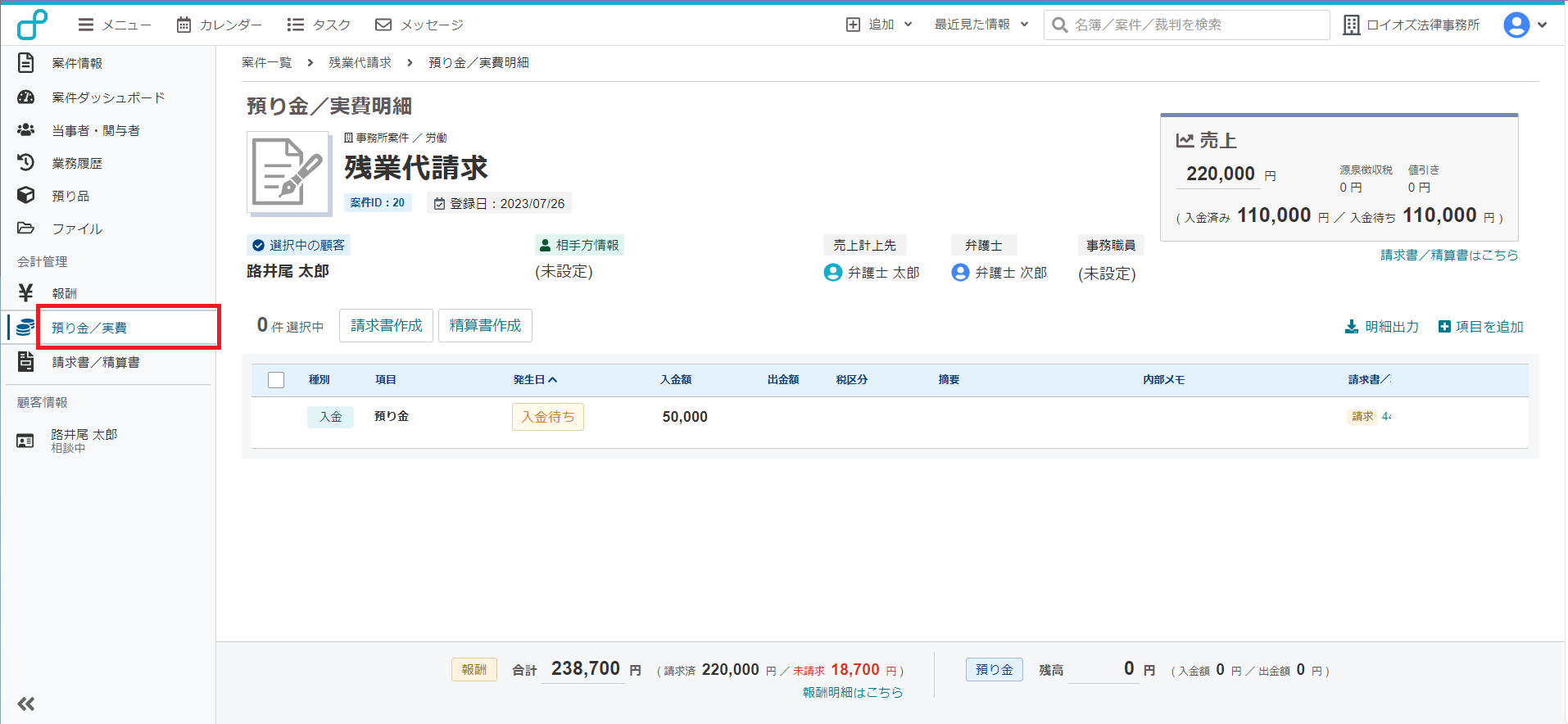The image size is (1568, 724).
Task: Open the カレンダー calendar icon
Action: pos(184,25)
